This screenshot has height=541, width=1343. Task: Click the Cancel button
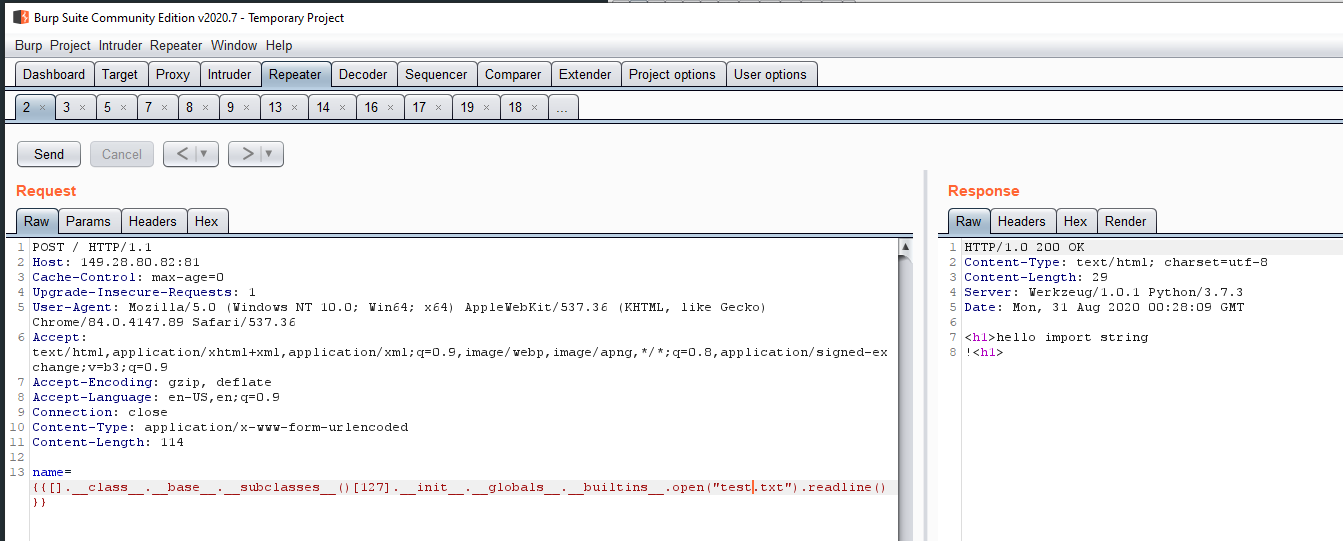tap(122, 154)
